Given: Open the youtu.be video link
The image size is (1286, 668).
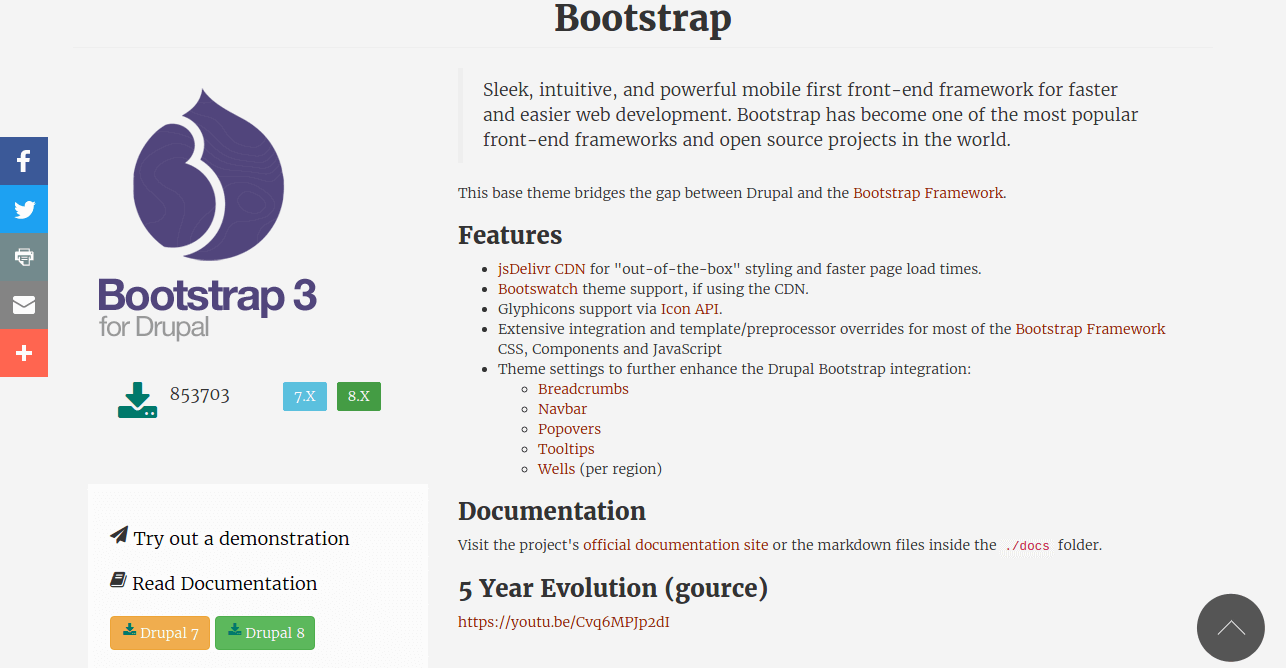Looking at the screenshot, I should 564,622.
